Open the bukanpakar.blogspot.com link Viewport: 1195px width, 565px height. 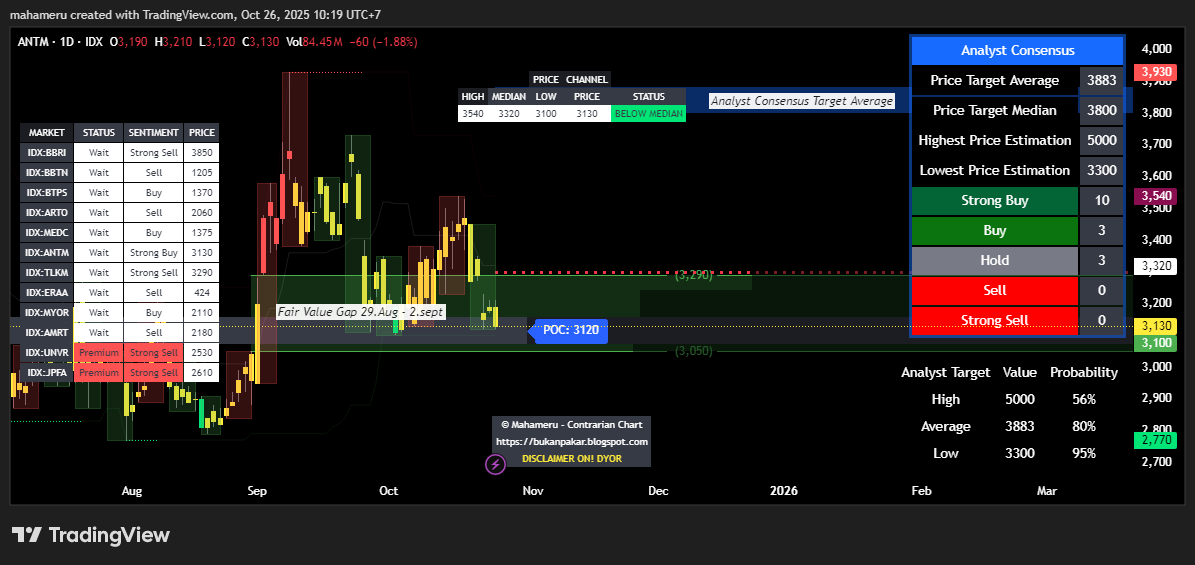572,441
